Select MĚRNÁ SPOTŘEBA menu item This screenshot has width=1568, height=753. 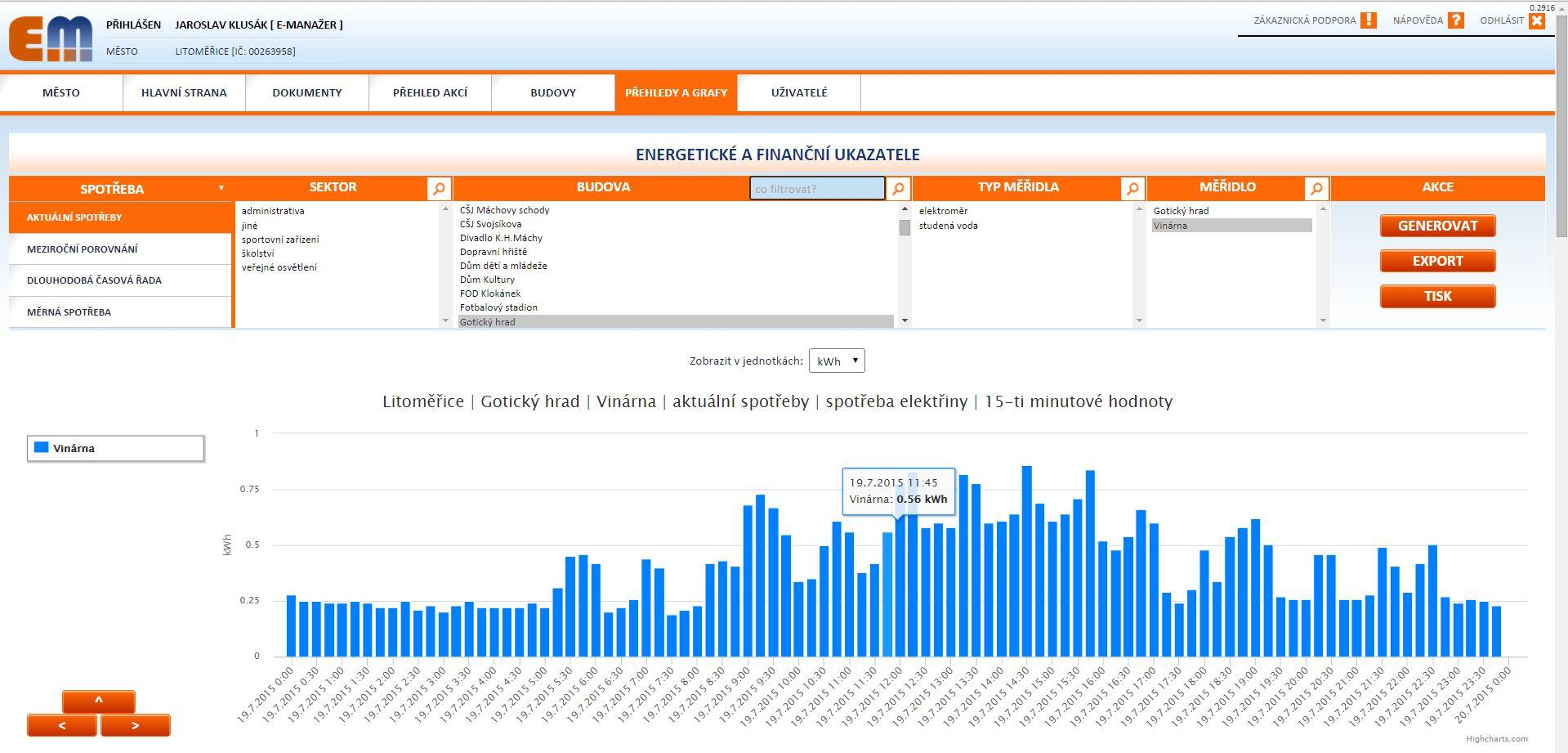click(x=121, y=312)
